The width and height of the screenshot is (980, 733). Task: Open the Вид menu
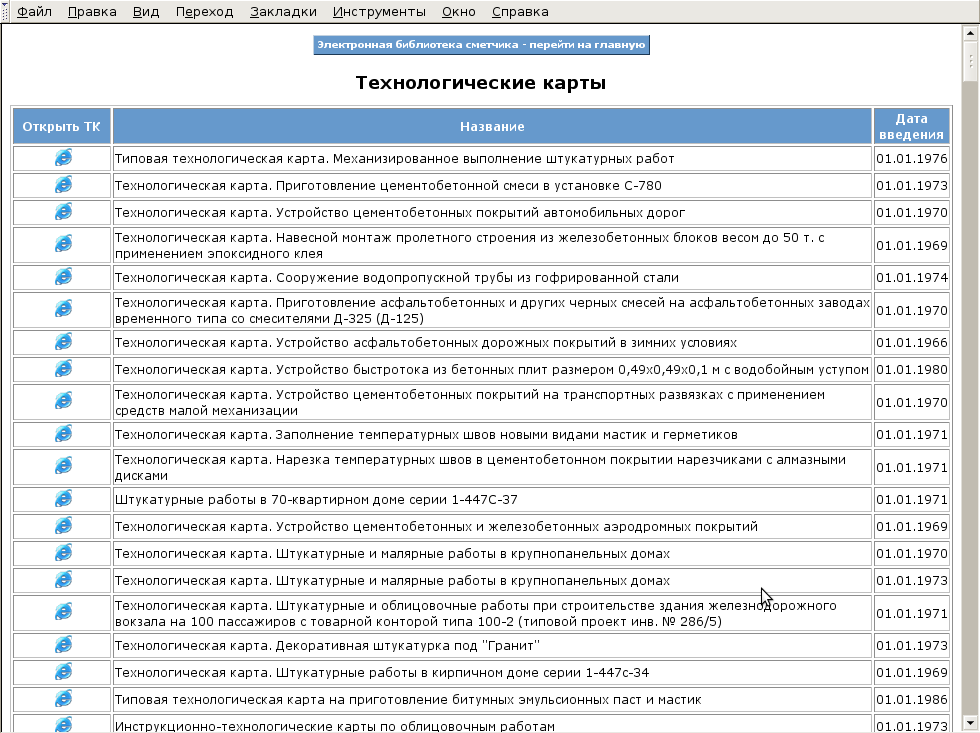146,12
